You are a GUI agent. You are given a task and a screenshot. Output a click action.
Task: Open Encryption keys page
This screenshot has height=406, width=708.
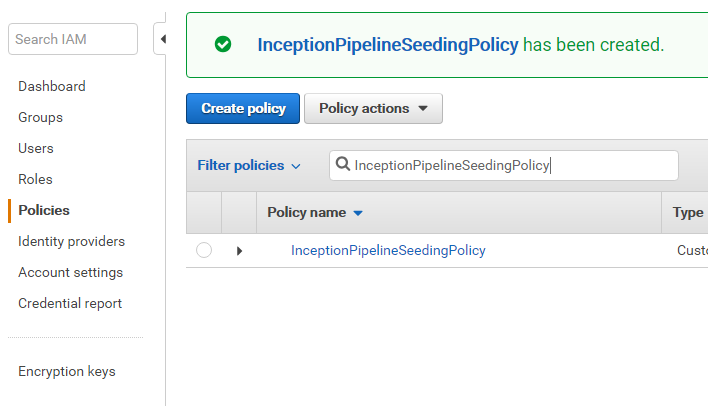[x=67, y=371]
